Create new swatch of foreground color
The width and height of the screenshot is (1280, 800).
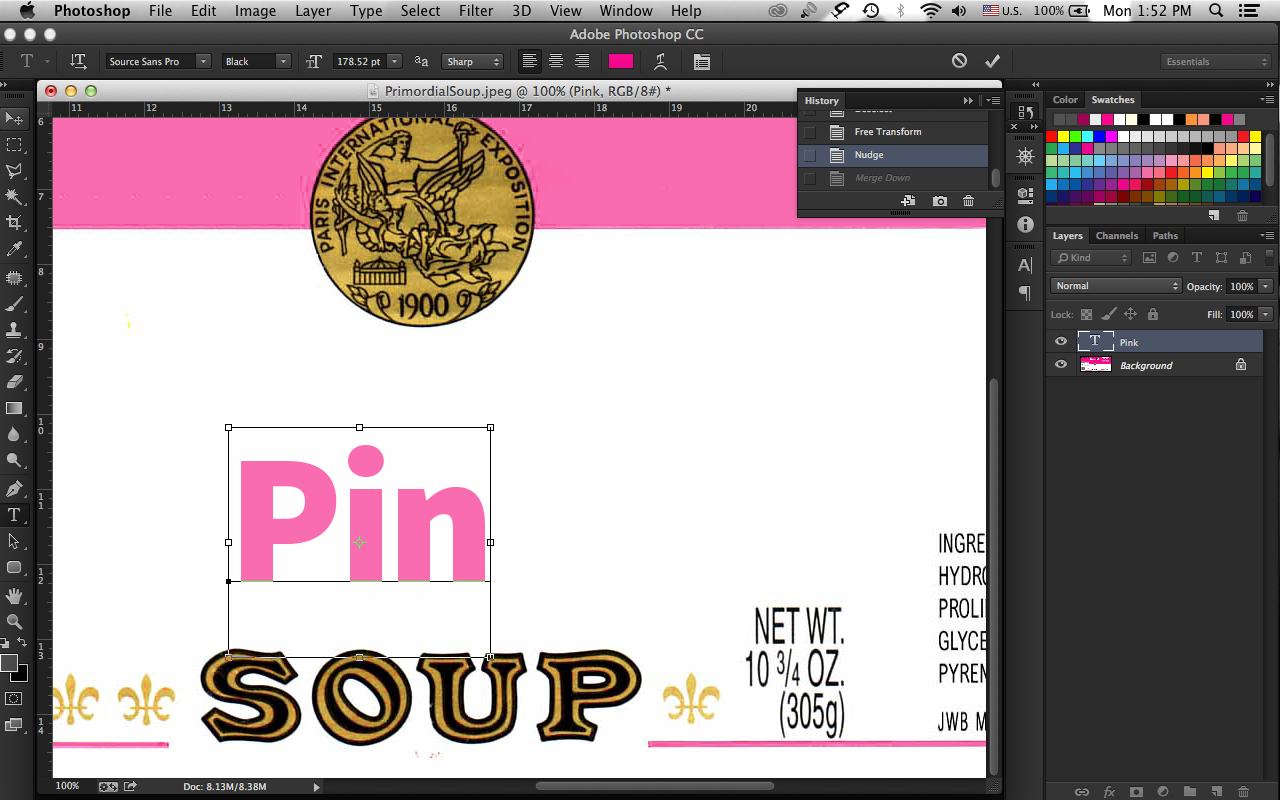point(1214,215)
